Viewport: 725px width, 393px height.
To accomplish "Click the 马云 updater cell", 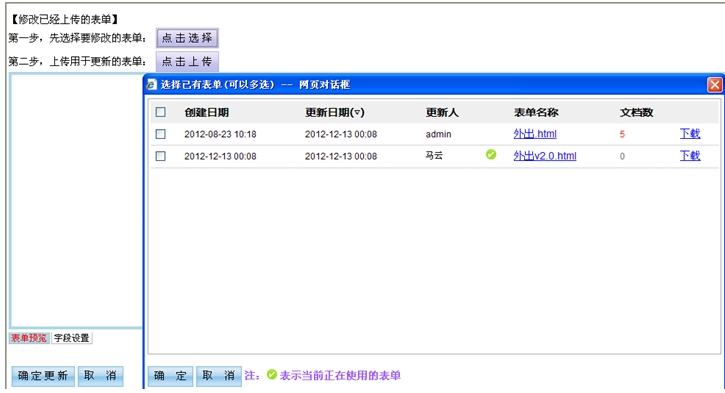I will tap(434, 156).
